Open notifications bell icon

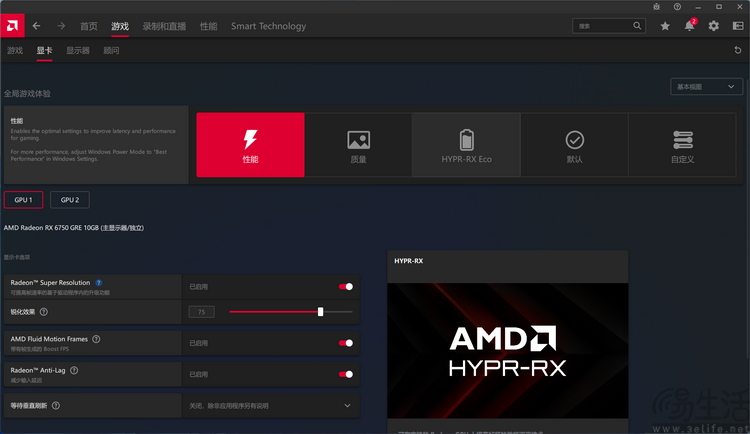pos(689,26)
